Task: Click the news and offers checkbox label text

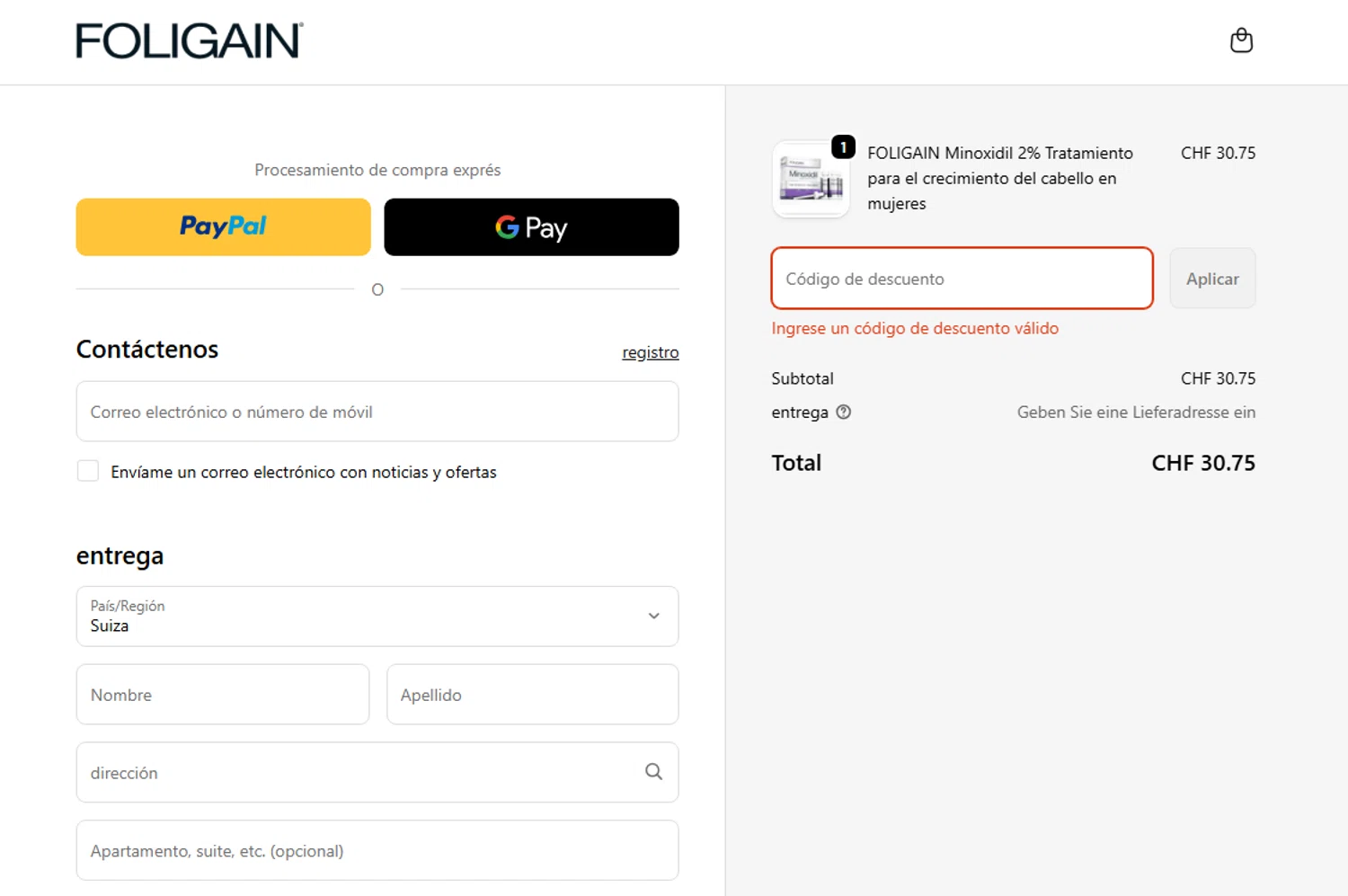Action: (x=304, y=472)
